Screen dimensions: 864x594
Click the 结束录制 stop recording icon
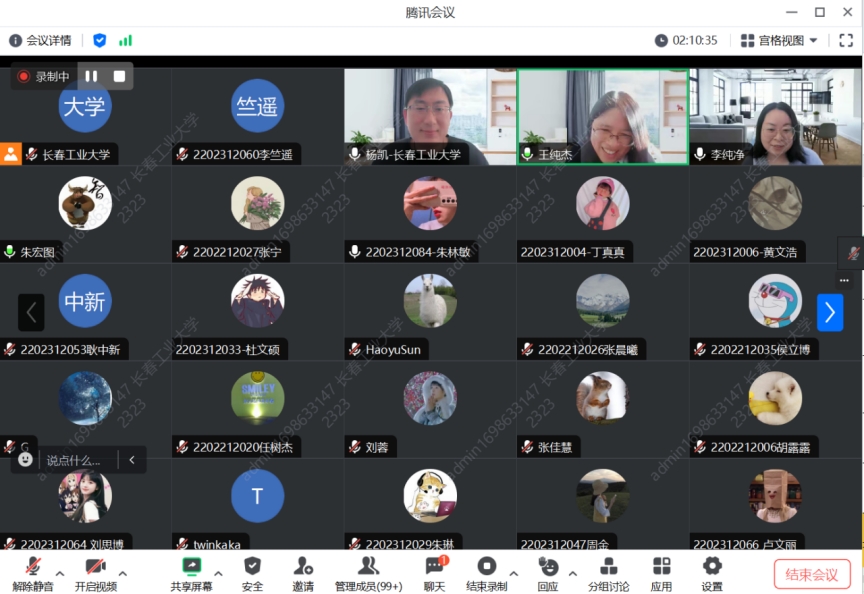(486, 567)
